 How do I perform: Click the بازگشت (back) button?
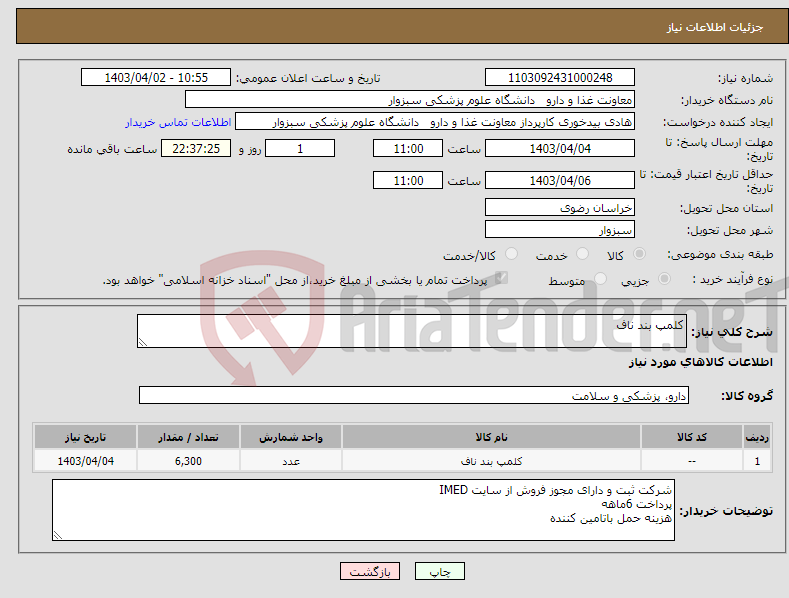pos(370,571)
